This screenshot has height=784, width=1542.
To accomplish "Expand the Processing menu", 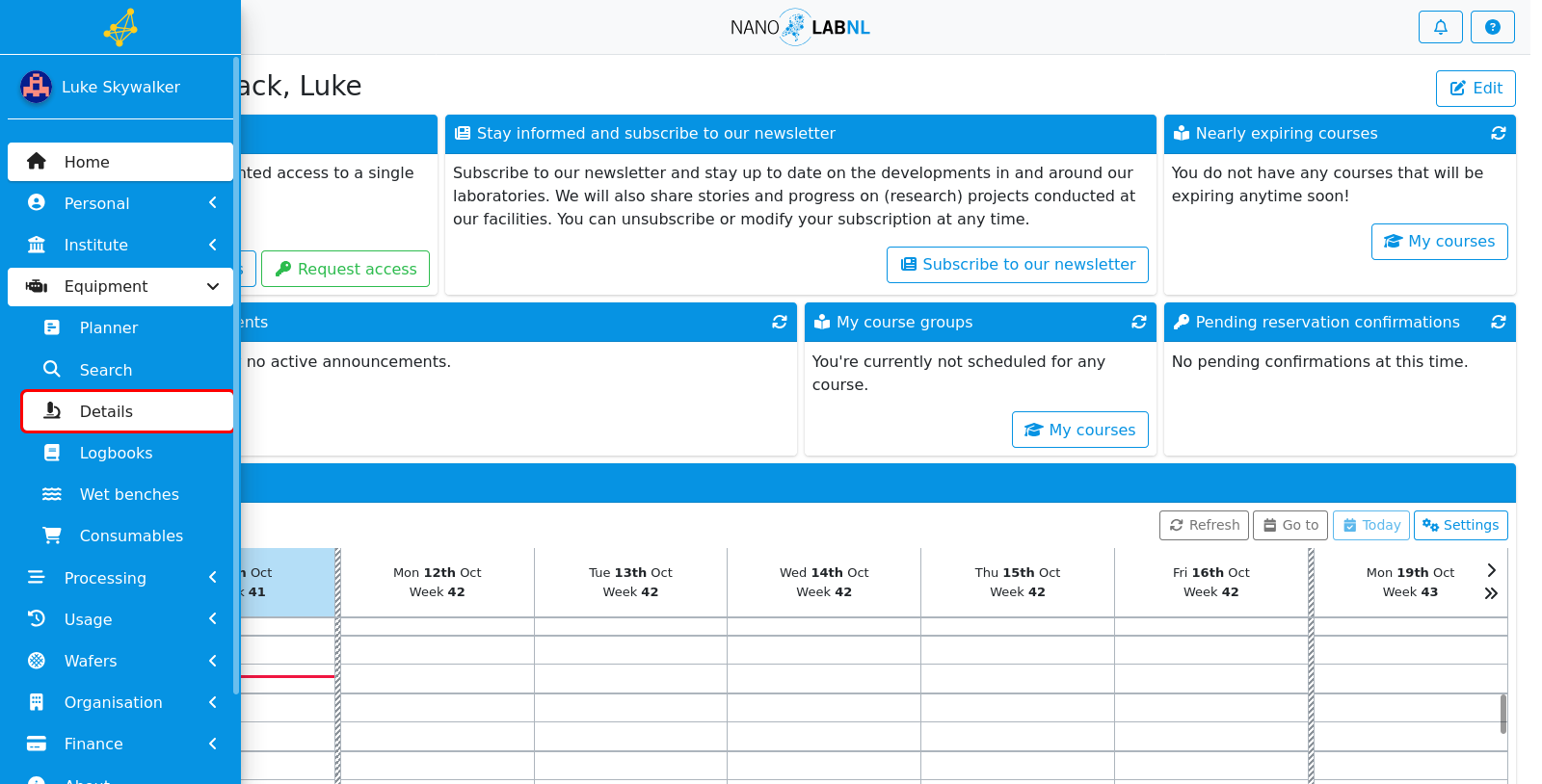I will [x=120, y=578].
